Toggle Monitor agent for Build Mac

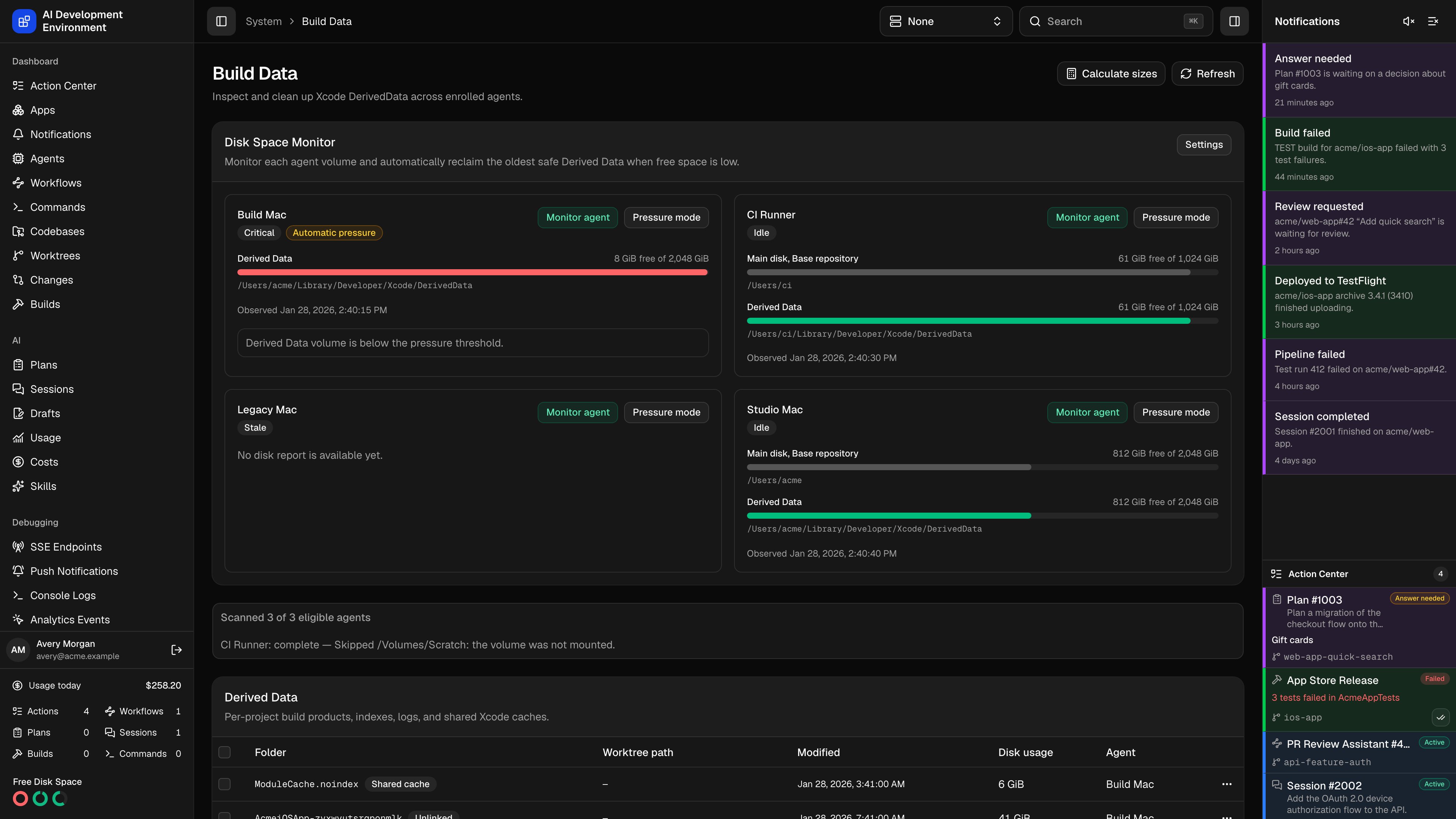577,218
